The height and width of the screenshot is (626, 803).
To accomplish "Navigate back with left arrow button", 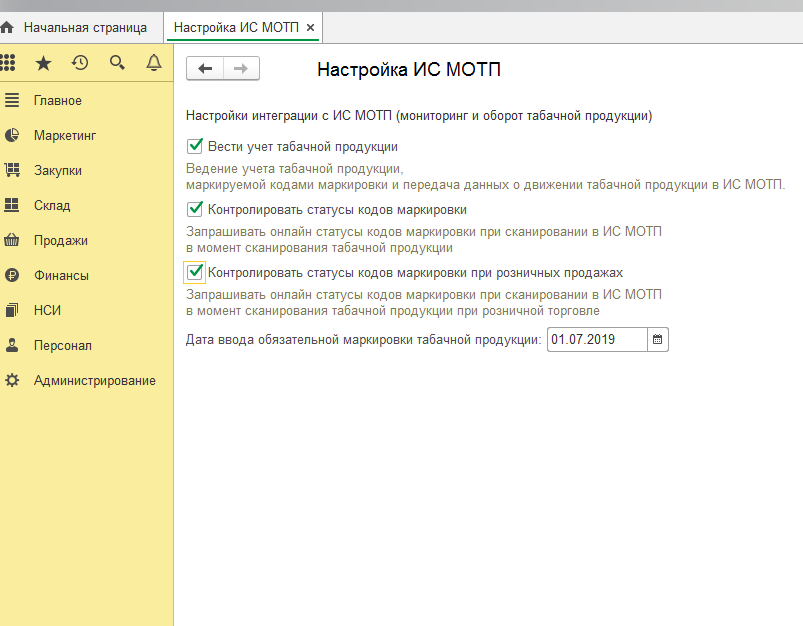I will pos(205,68).
